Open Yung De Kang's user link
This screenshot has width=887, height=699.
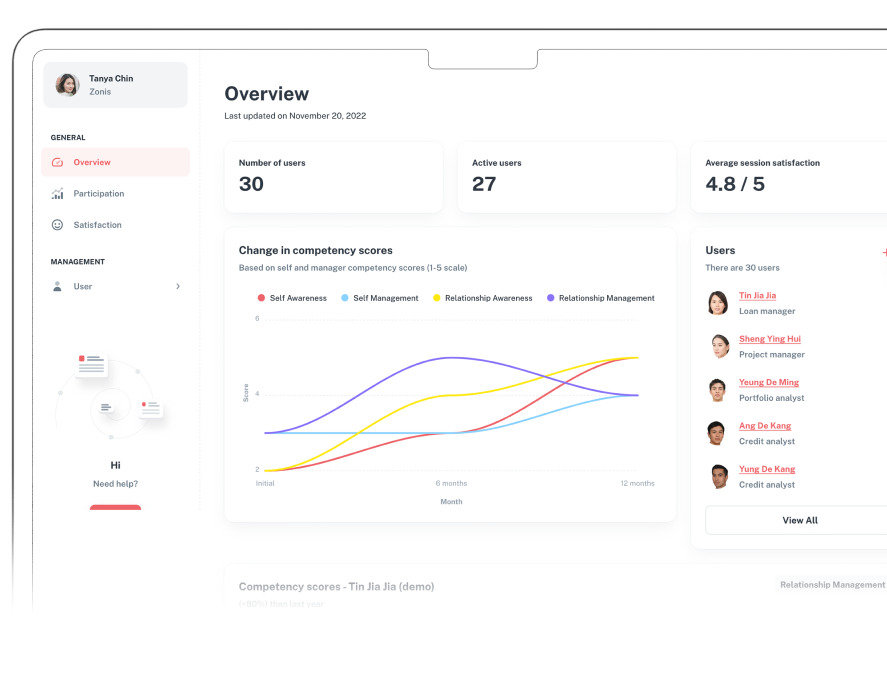coord(767,469)
